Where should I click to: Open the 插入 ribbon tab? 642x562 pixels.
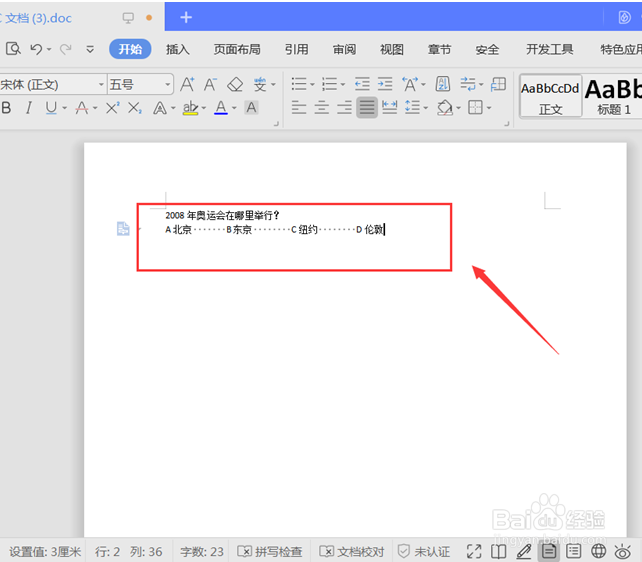point(177,50)
